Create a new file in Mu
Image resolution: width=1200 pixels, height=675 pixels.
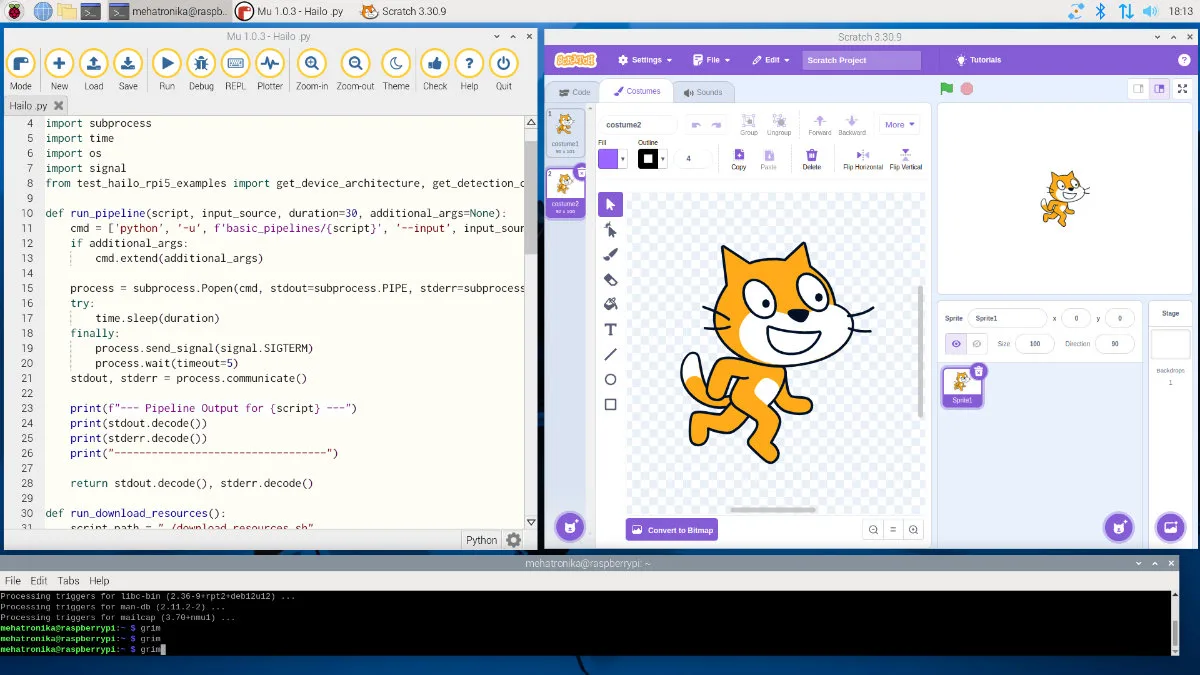(x=59, y=70)
